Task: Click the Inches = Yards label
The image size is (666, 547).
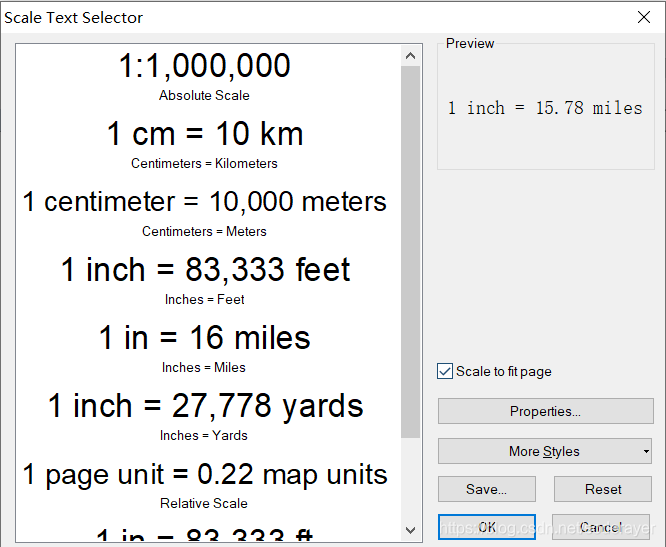Action: pyautogui.click(x=204, y=435)
